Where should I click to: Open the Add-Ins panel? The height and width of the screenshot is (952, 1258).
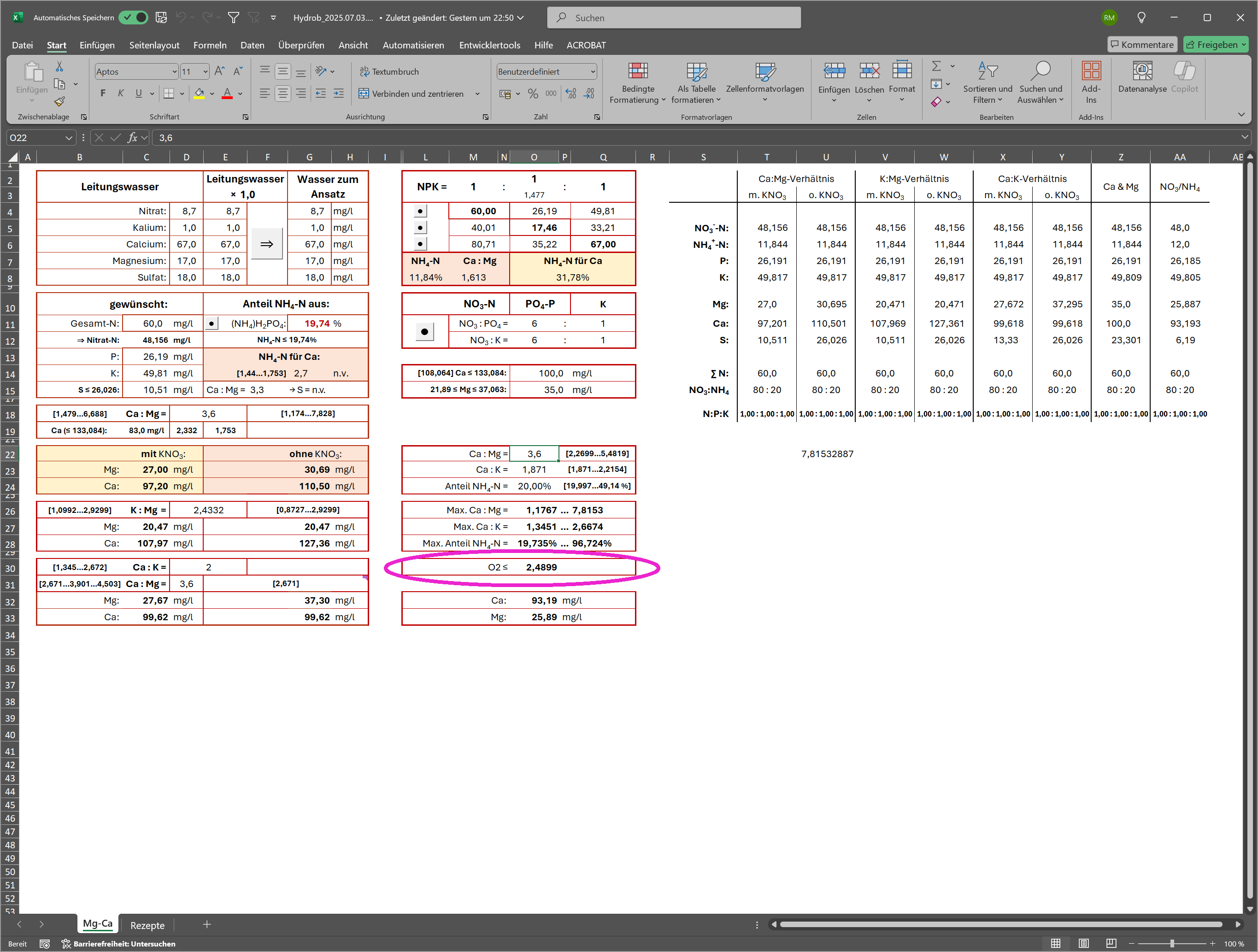click(x=1091, y=83)
